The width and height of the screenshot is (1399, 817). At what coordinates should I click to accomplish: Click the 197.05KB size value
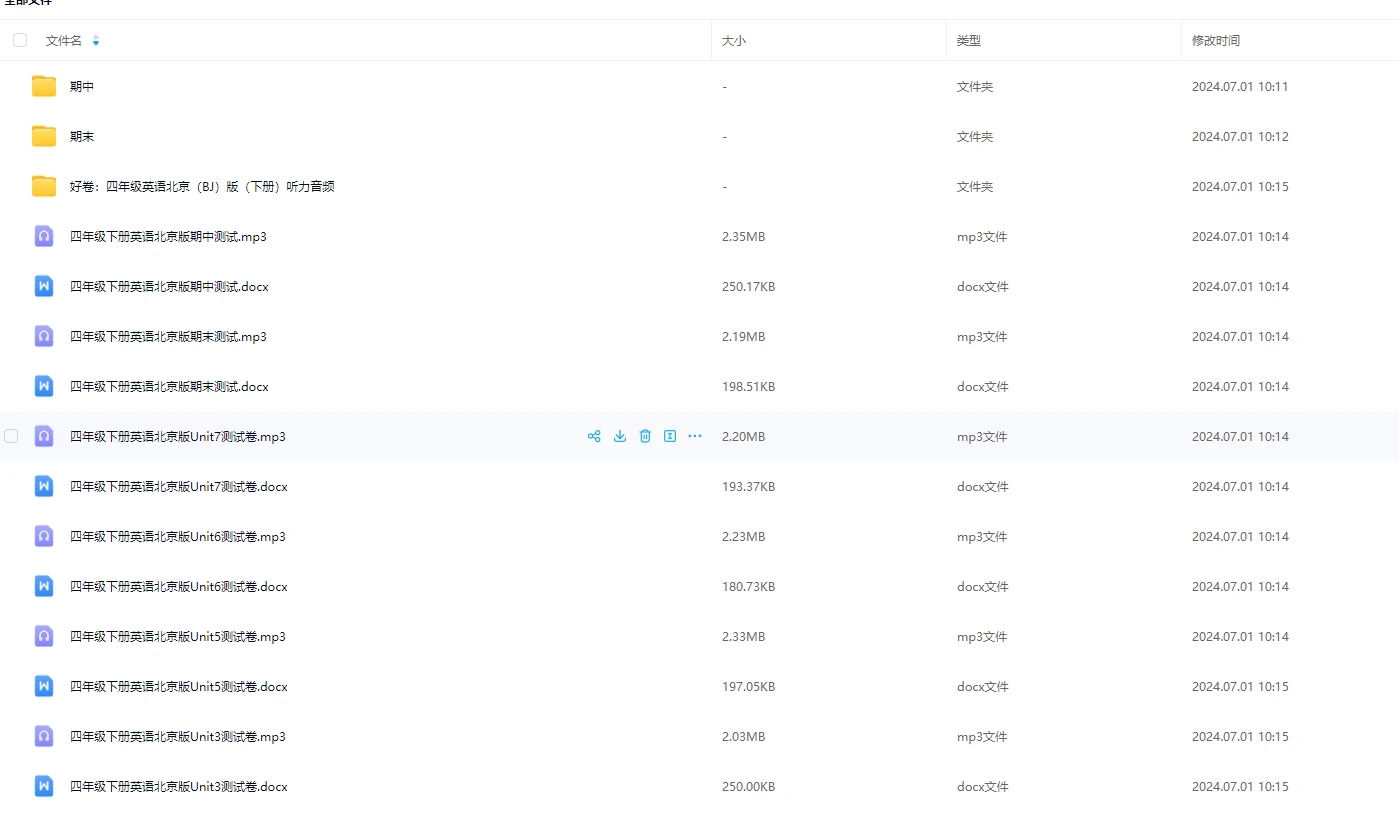point(748,687)
